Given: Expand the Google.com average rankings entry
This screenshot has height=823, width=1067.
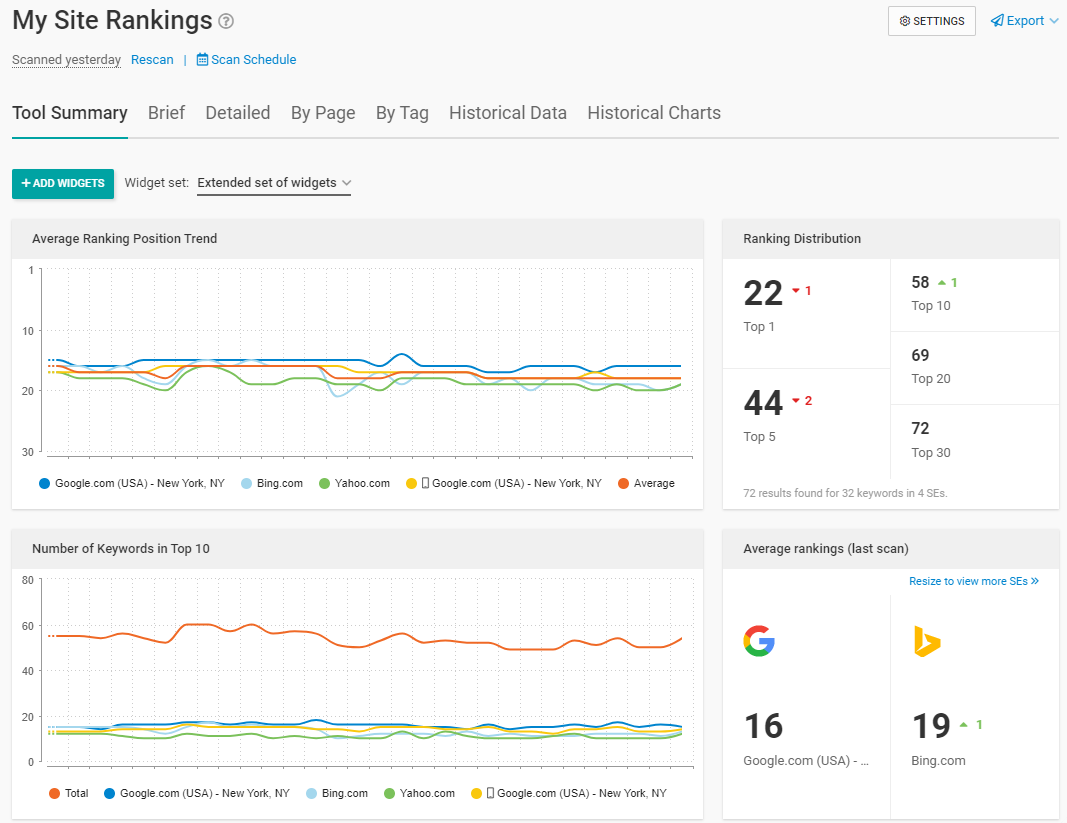Looking at the screenshot, I should pyautogui.click(x=806, y=760).
